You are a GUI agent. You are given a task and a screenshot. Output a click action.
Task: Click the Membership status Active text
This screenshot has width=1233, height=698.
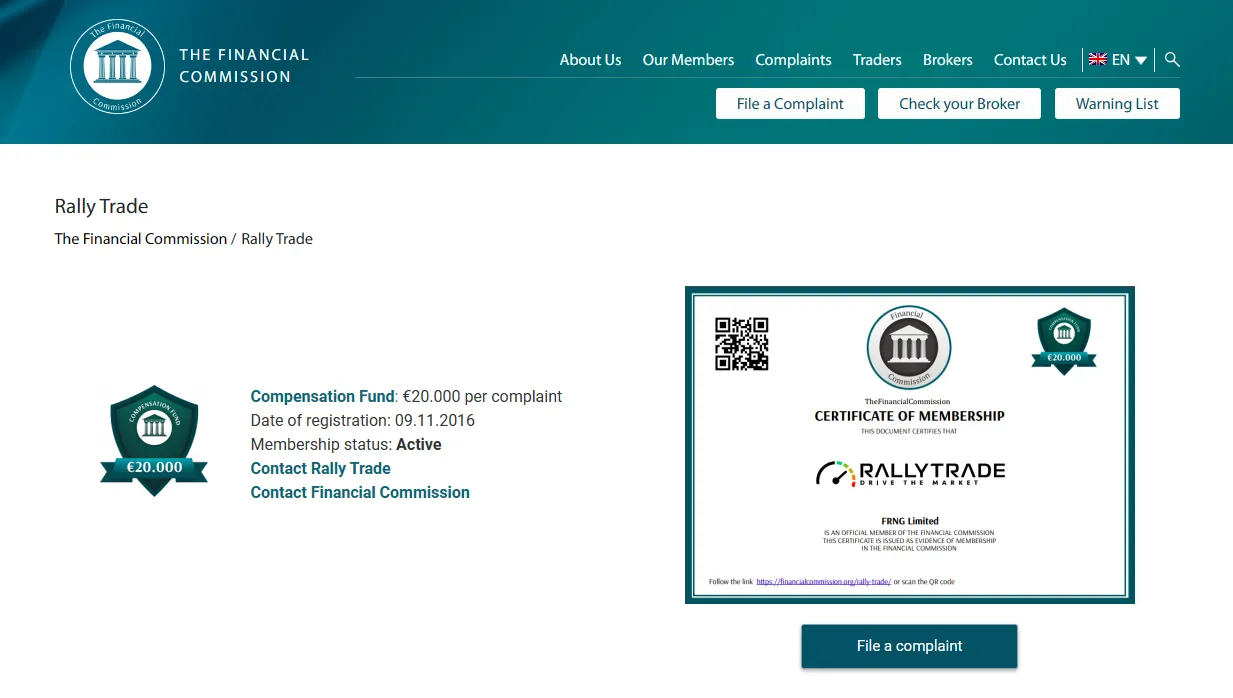pos(346,444)
